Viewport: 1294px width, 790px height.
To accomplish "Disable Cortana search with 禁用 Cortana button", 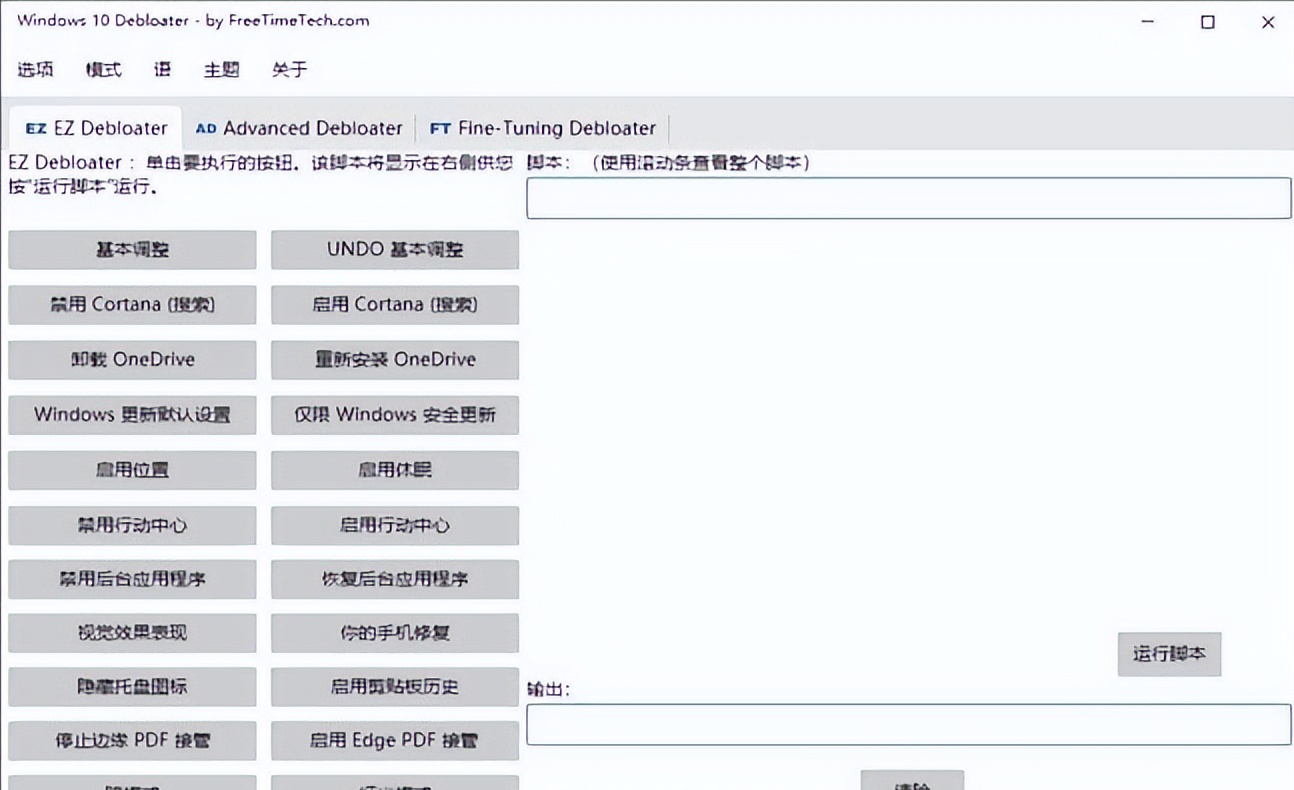I will [131, 304].
